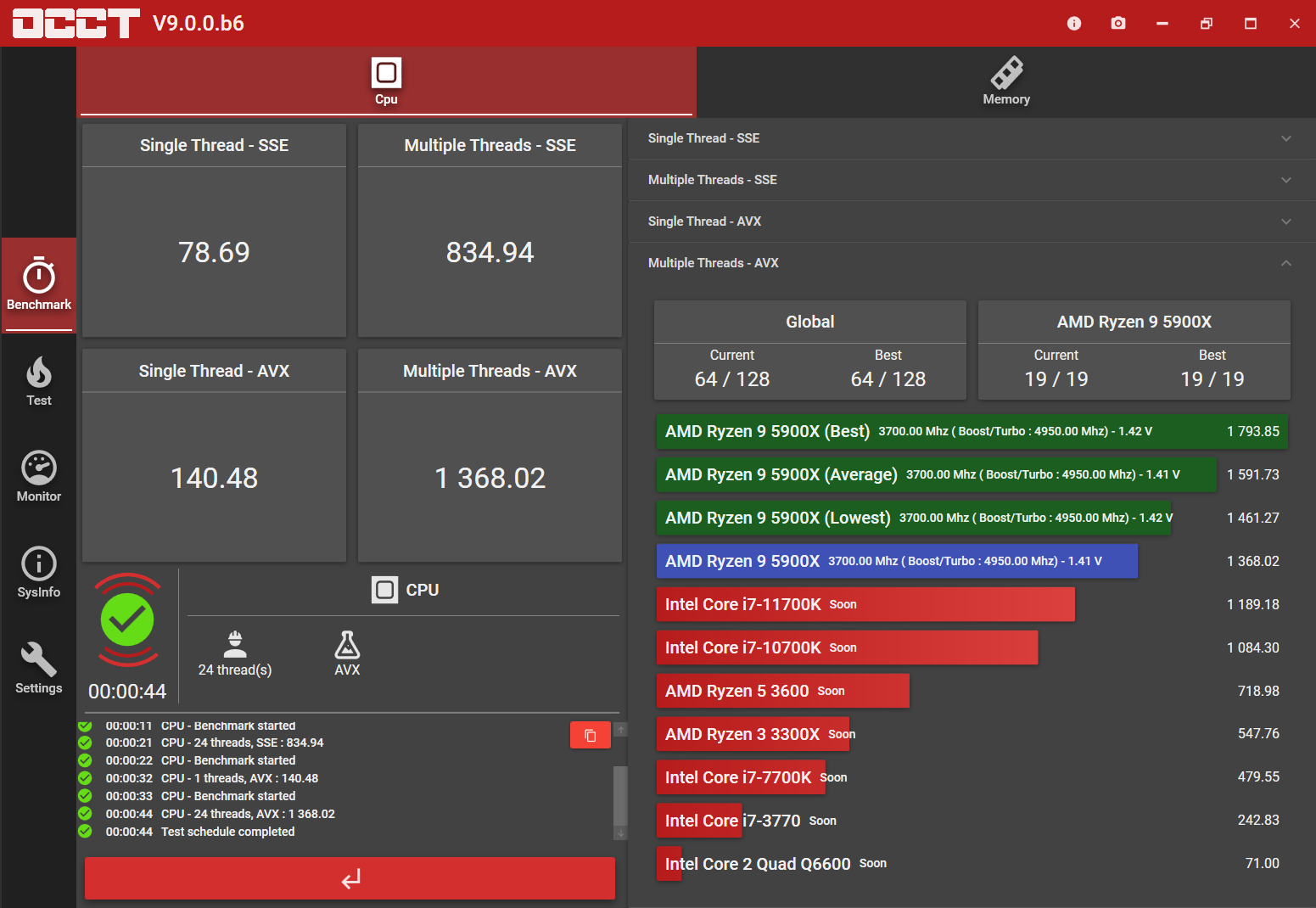This screenshot has height=908, width=1316.
Task: Click the 24 thread(s) person icon
Action: pyautogui.click(x=235, y=643)
